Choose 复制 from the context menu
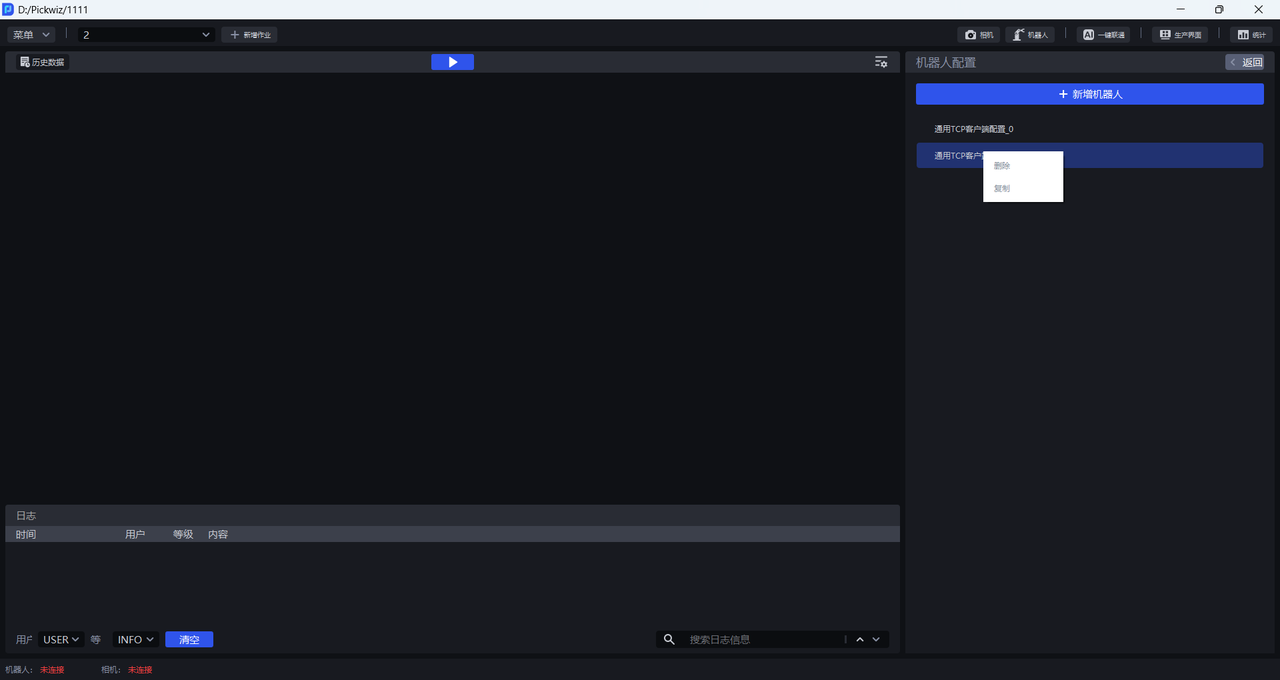The height and width of the screenshot is (680, 1280). pos(1003,189)
